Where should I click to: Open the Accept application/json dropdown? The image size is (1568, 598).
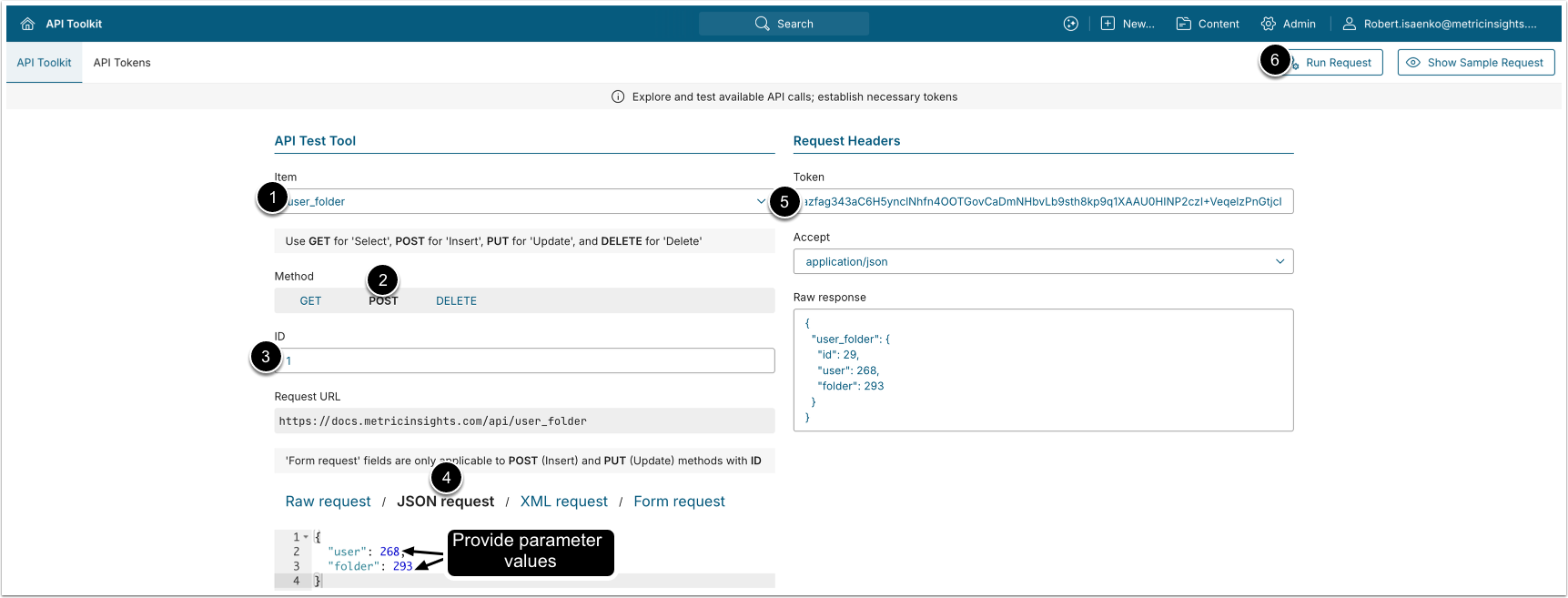tap(1280, 261)
